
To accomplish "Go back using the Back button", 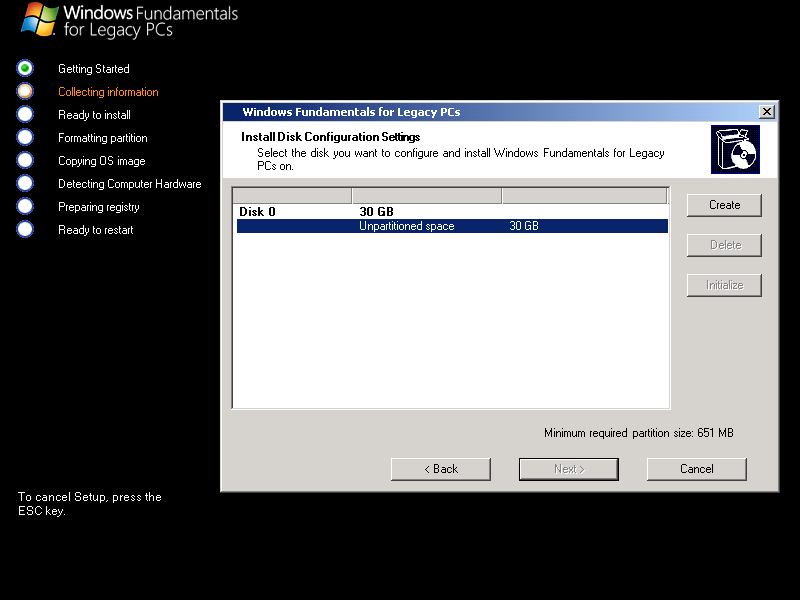I will pos(440,469).
